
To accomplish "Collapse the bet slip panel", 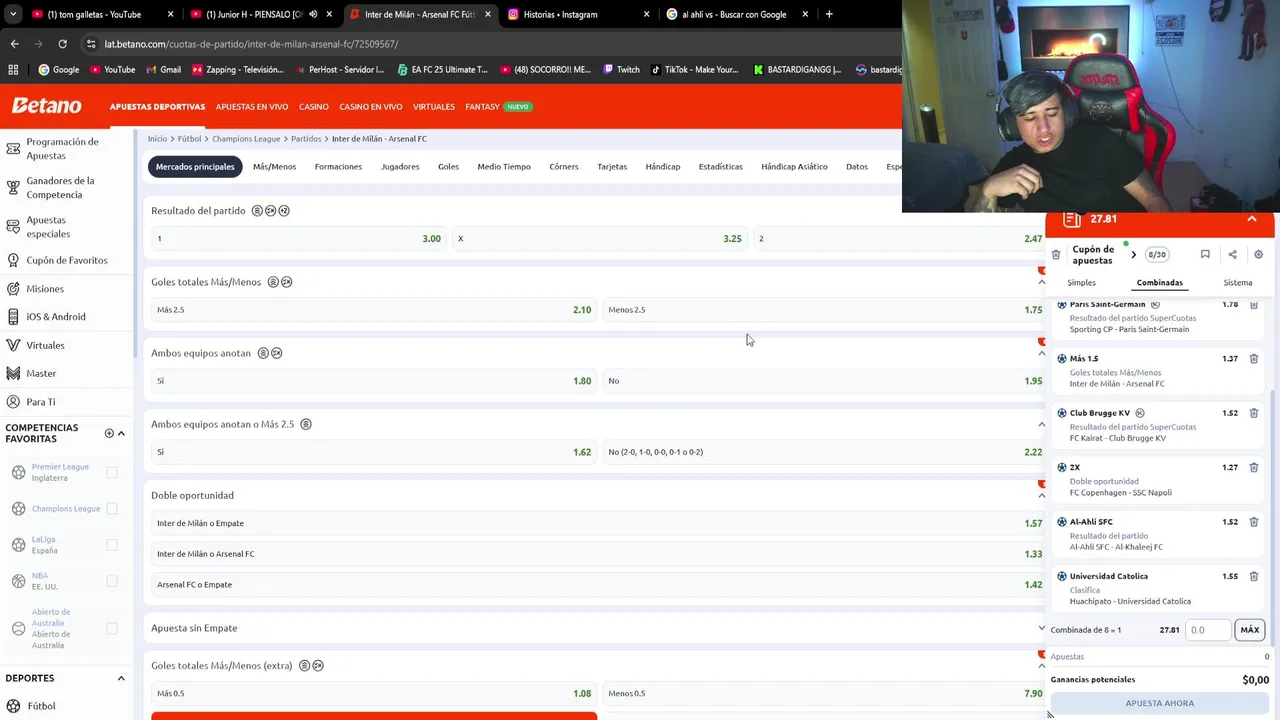I will [1251, 219].
